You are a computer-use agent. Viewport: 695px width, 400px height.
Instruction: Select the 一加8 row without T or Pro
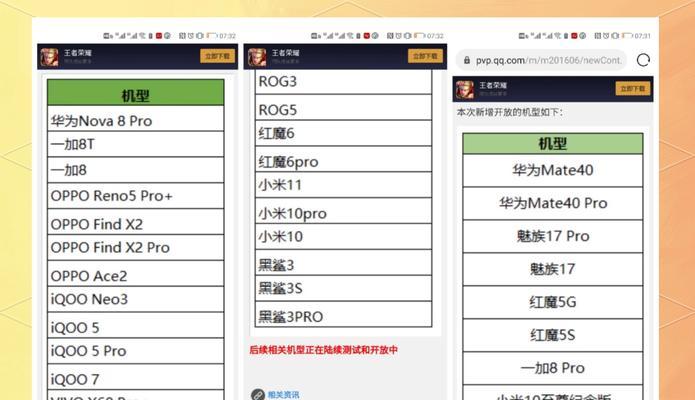[136, 170]
